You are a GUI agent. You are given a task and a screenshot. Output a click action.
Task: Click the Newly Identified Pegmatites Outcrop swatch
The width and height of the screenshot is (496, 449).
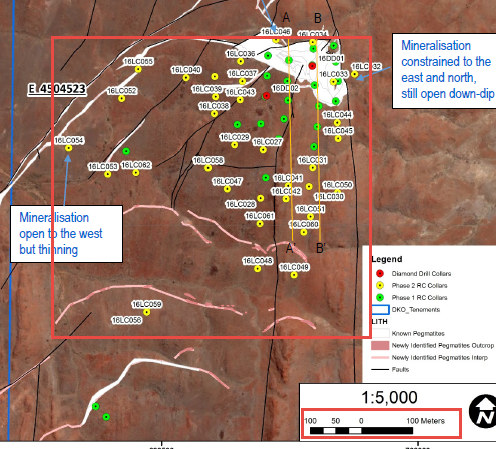(380, 345)
